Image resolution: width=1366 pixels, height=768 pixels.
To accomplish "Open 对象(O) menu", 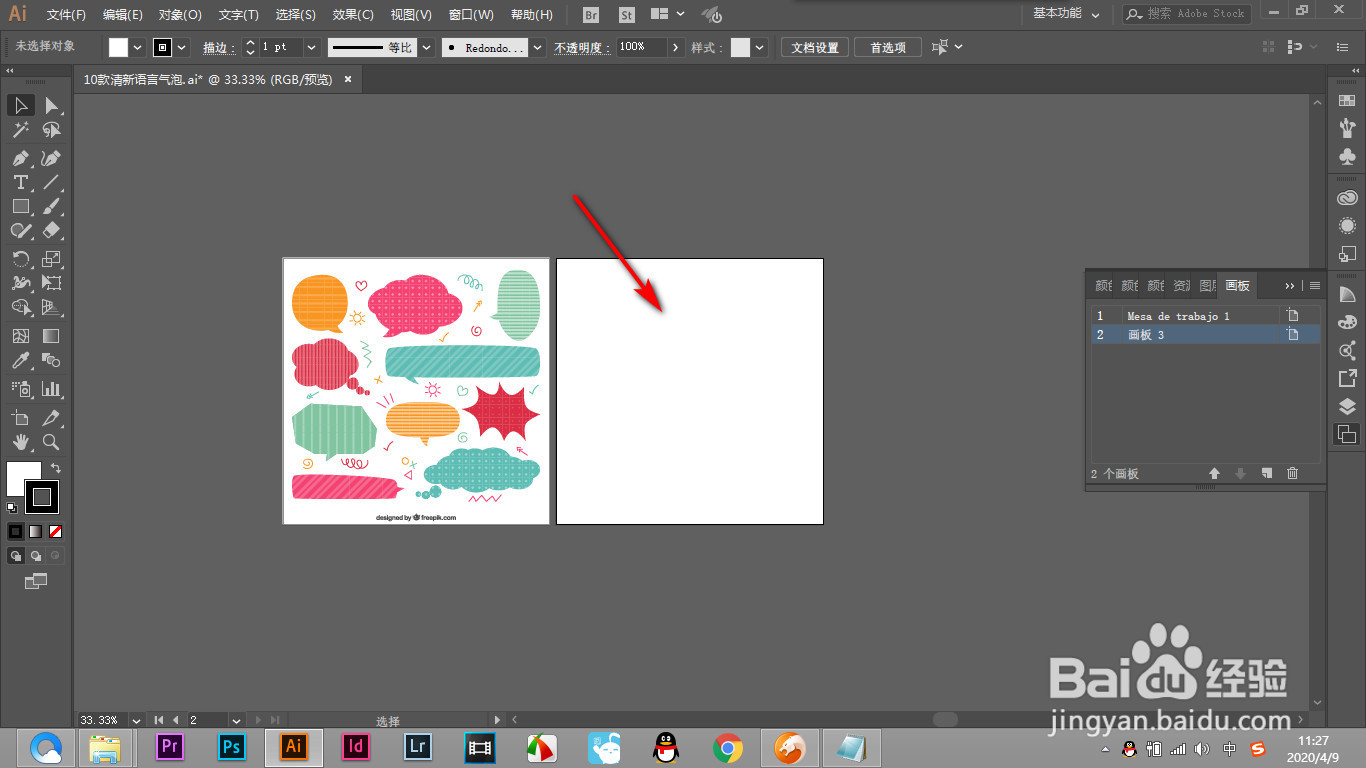I will pyautogui.click(x=180, y=15).
